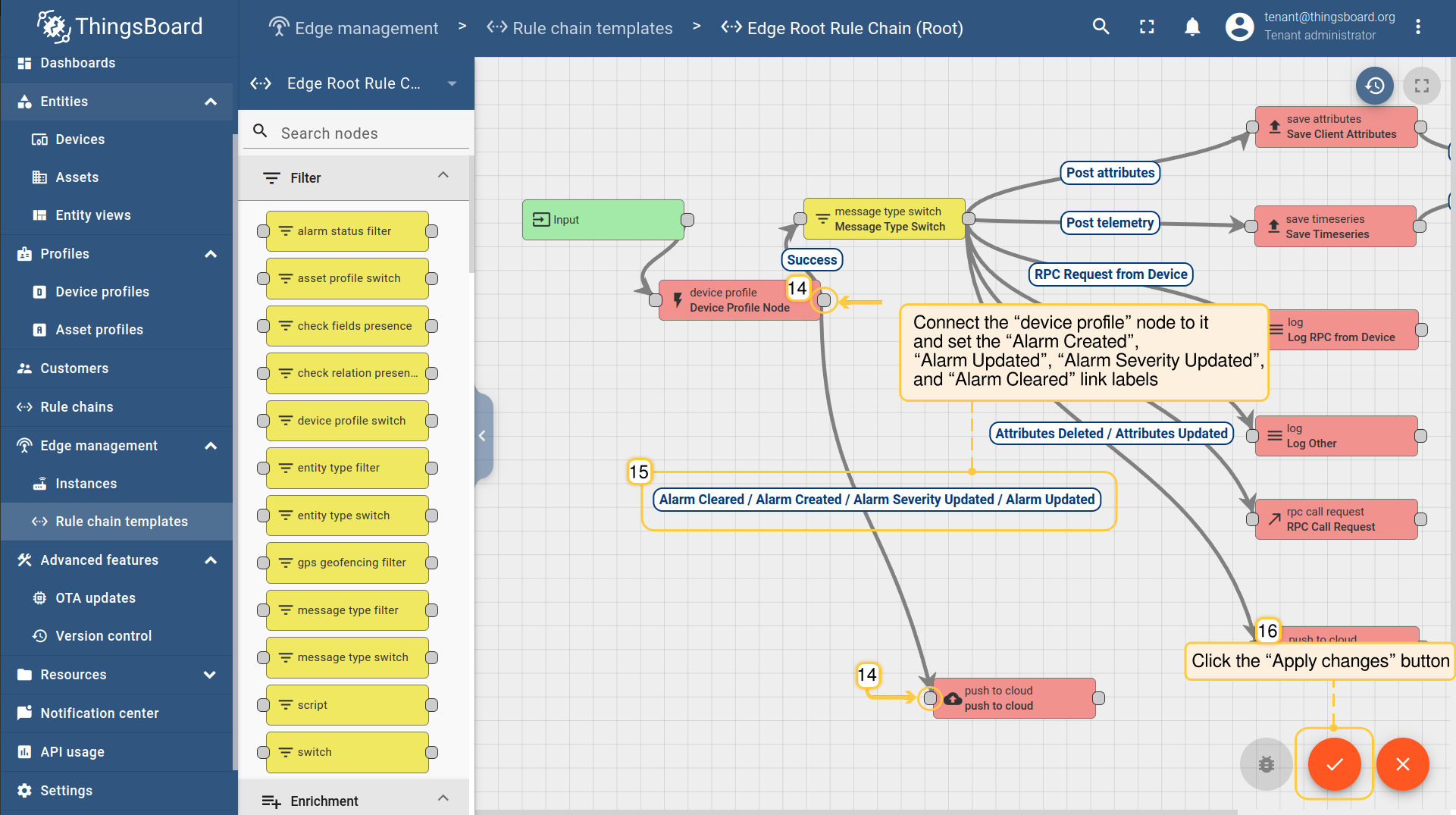Open the Edge Root Rule Chain dropdown

click(452, 83)
